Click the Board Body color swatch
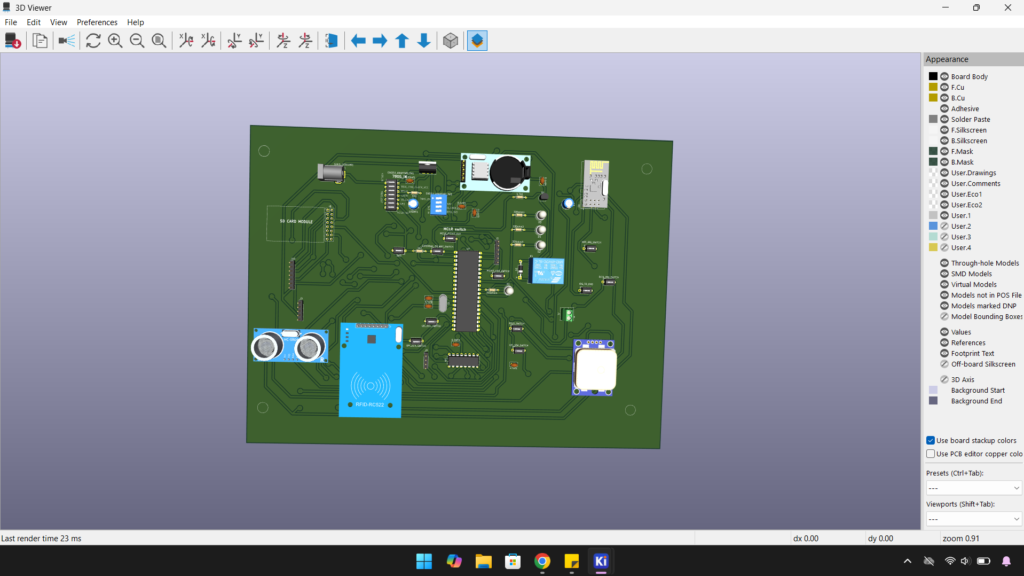Image resolution: width=1024 pixels, height=576 pixels. (933, 76)
